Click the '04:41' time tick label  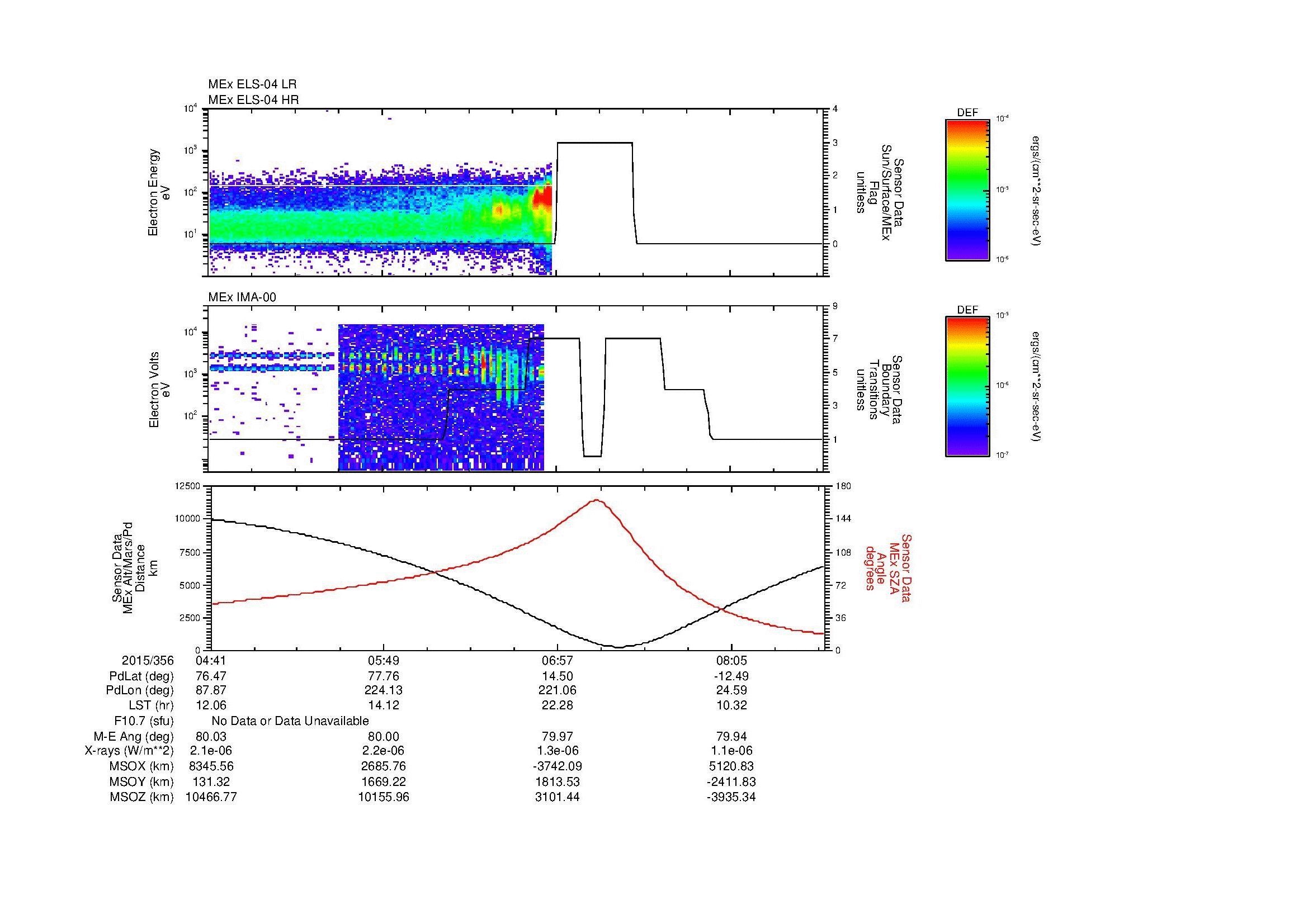[x=211, y=660]
